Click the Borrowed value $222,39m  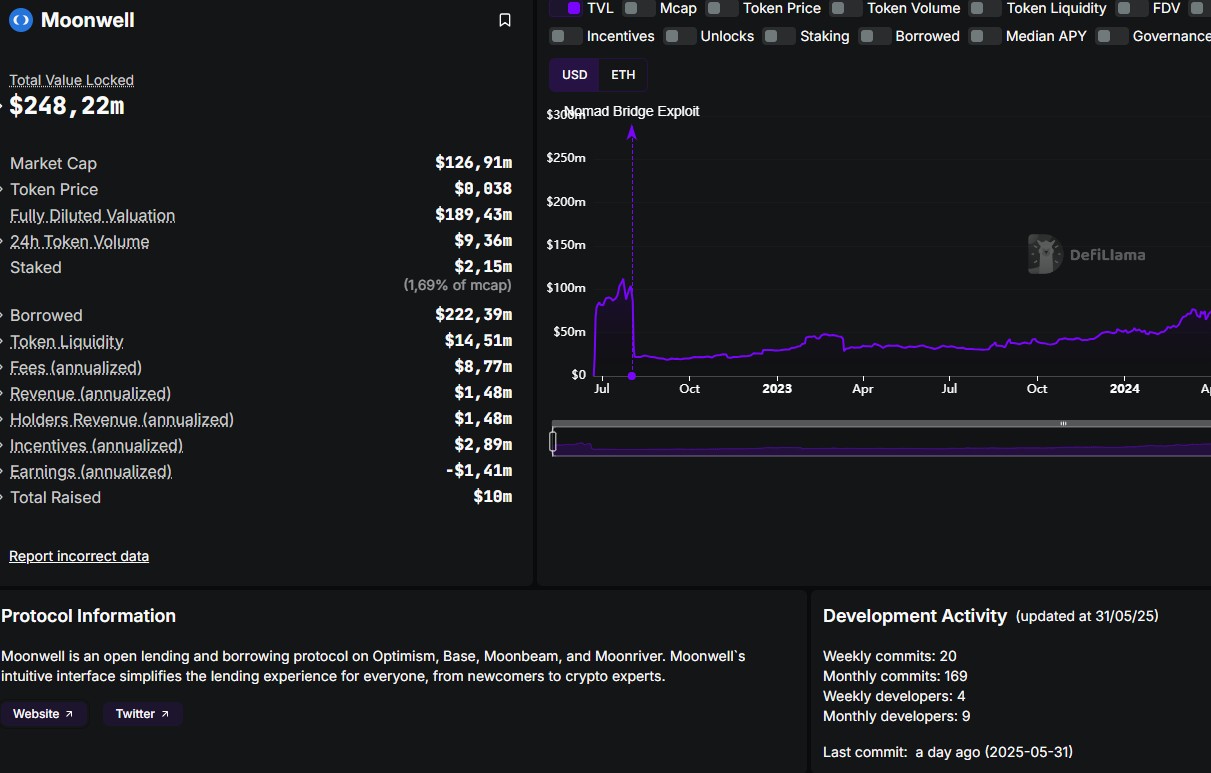[473, 315]
